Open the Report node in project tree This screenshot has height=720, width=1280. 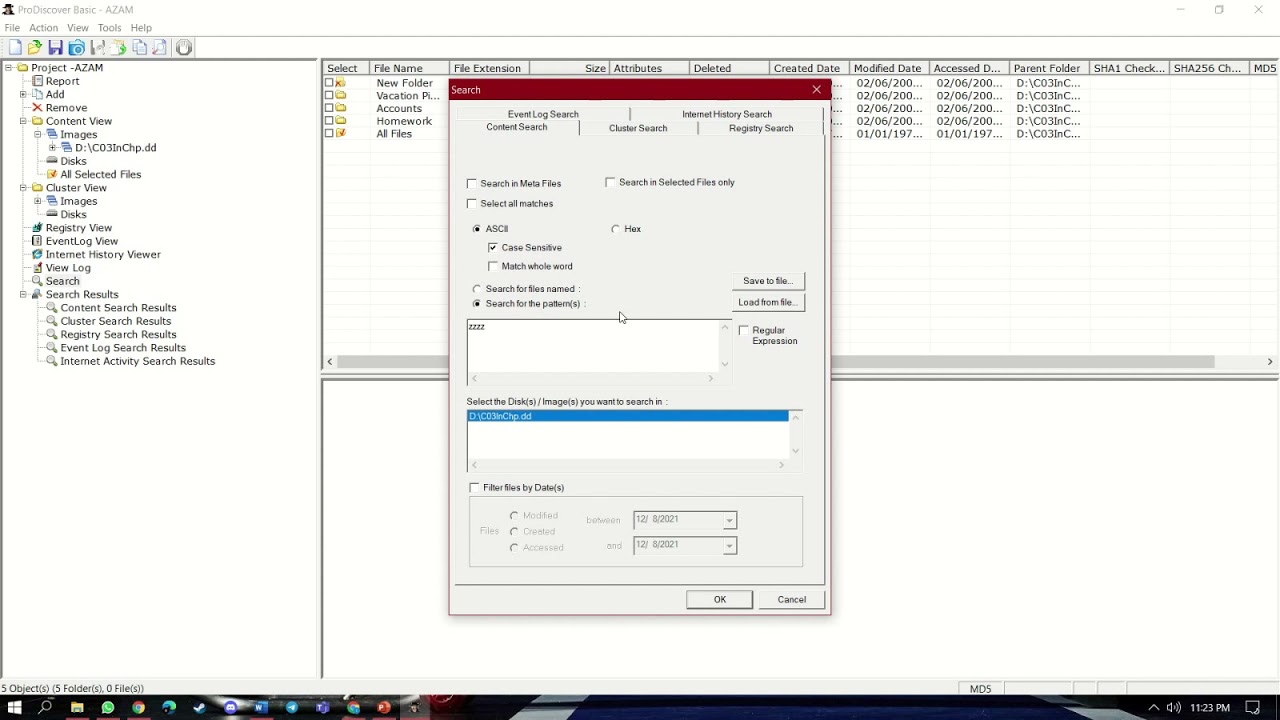(x=62, y=81)
